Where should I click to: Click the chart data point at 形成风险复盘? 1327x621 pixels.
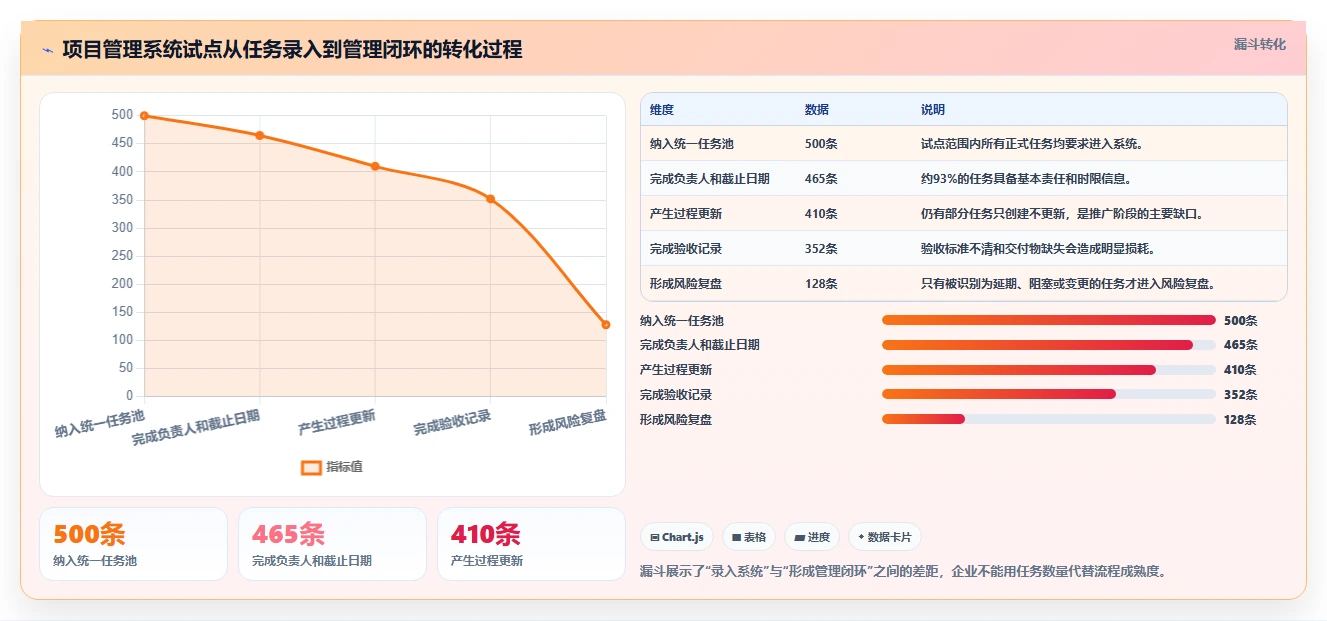[606, 324]
